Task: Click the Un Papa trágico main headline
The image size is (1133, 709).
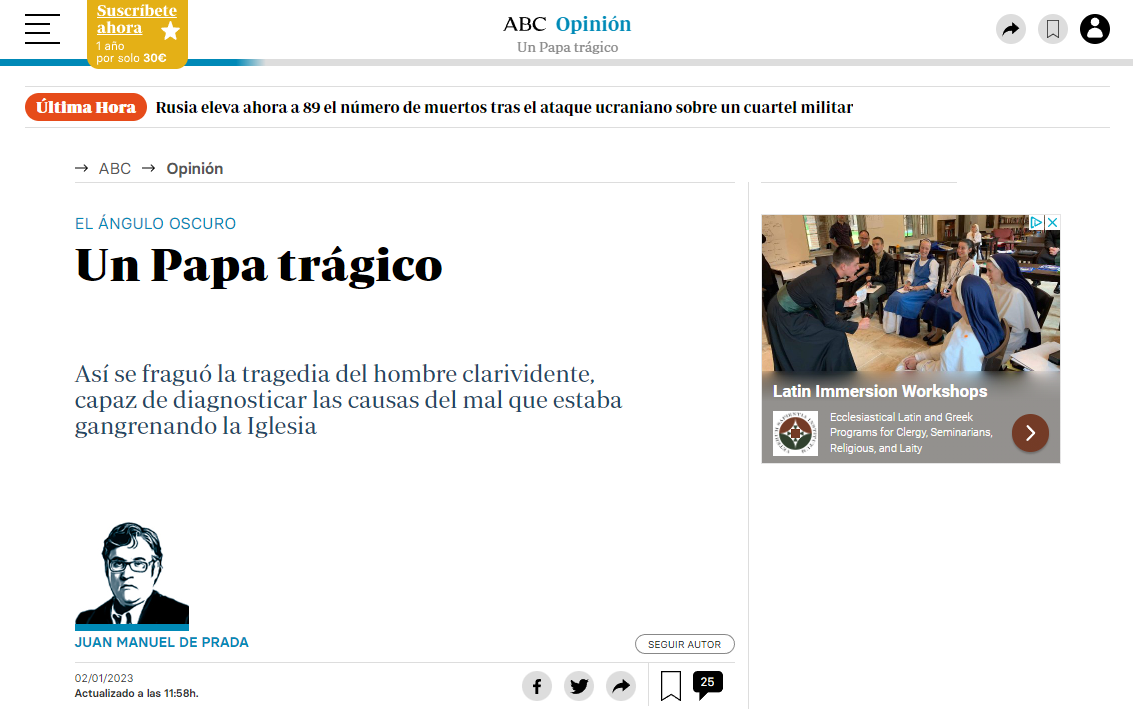Action: 259,265
